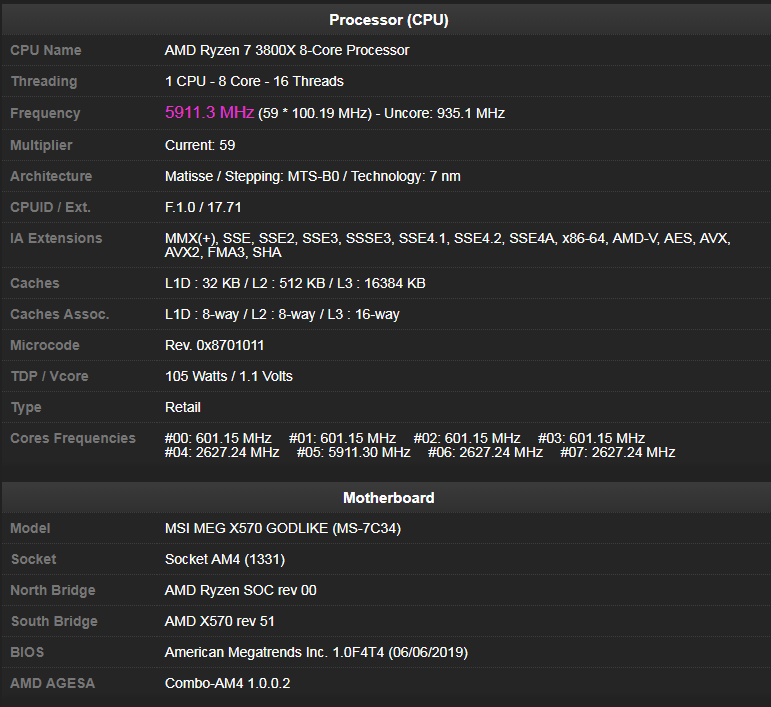Viewport: 771px width, 707px height.
Task: Click the magenta '5911.3 MHz' frequency value
Action: [x=209, y=113]
